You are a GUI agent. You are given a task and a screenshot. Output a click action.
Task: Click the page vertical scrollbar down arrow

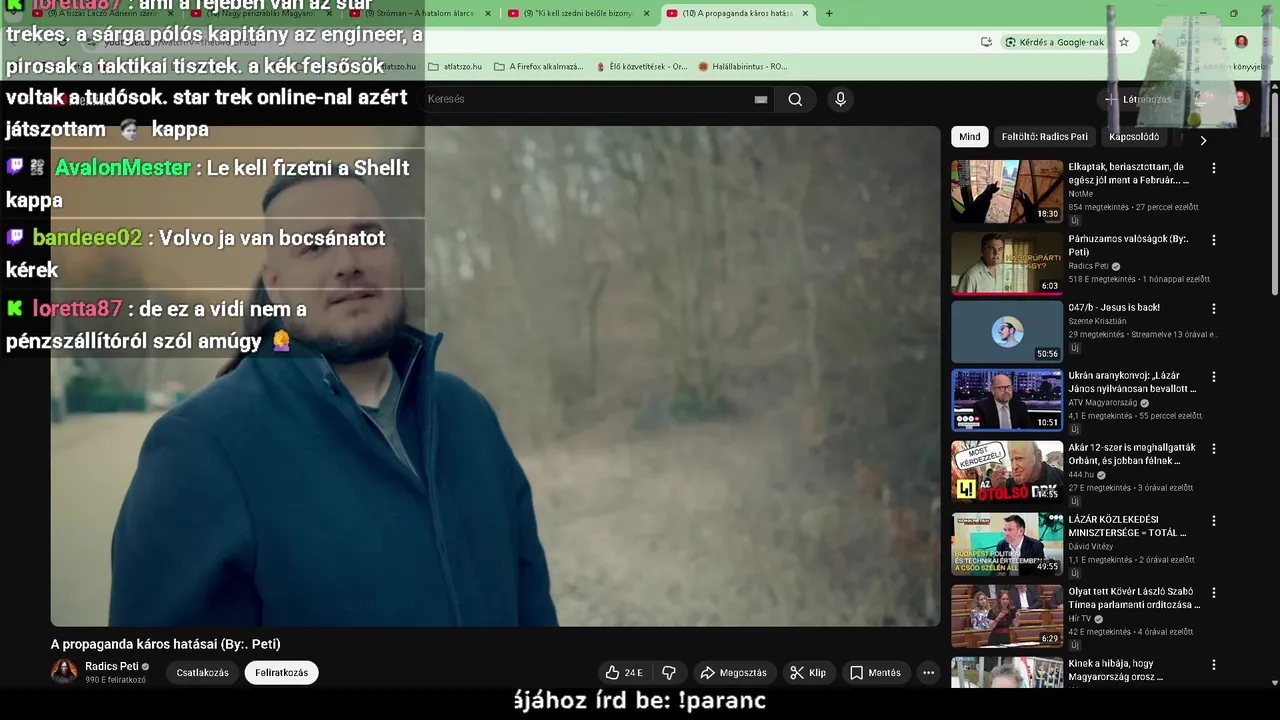click(1274, 684)
